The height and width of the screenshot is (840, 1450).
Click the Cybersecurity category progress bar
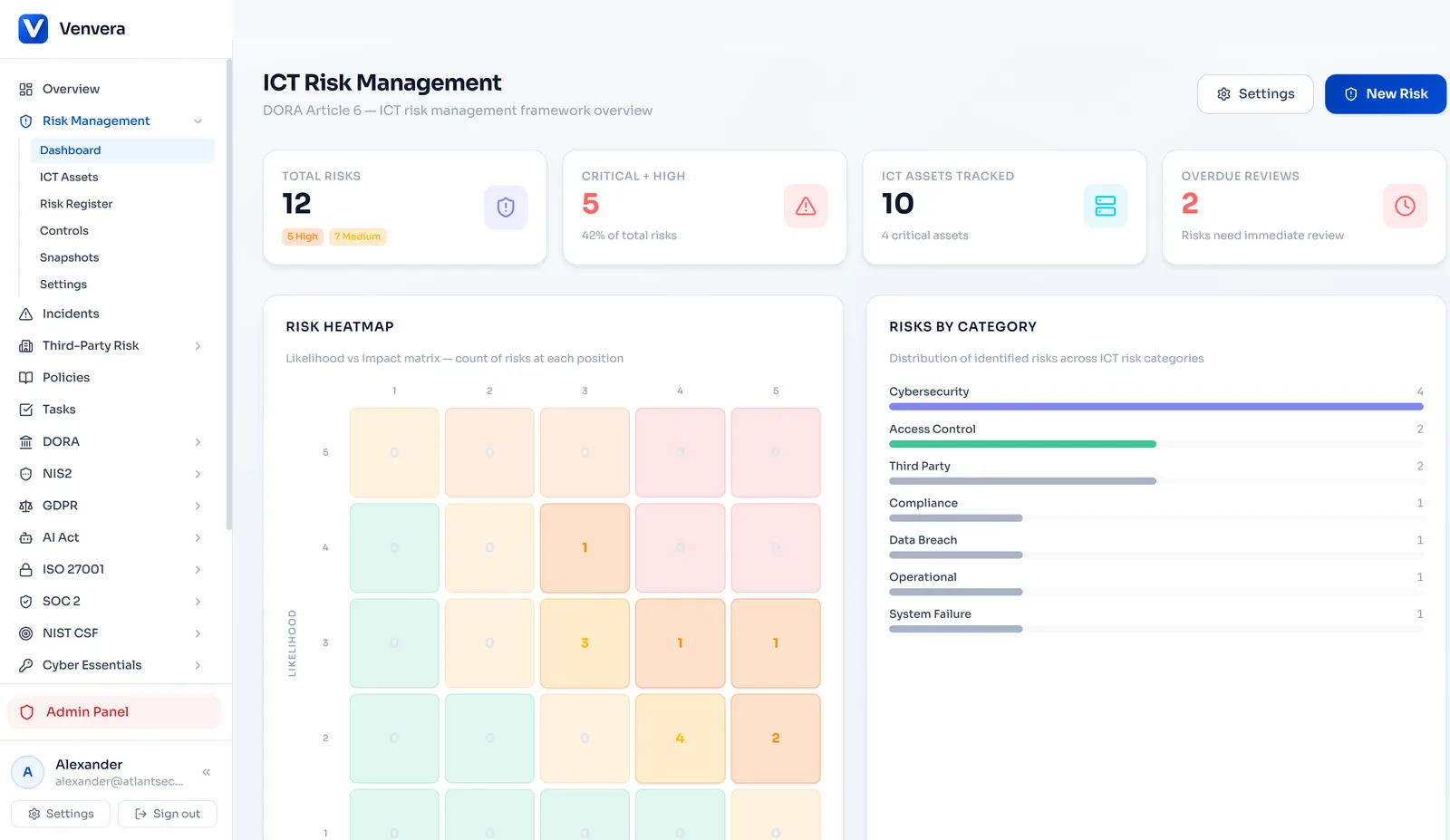point(1155,407)
